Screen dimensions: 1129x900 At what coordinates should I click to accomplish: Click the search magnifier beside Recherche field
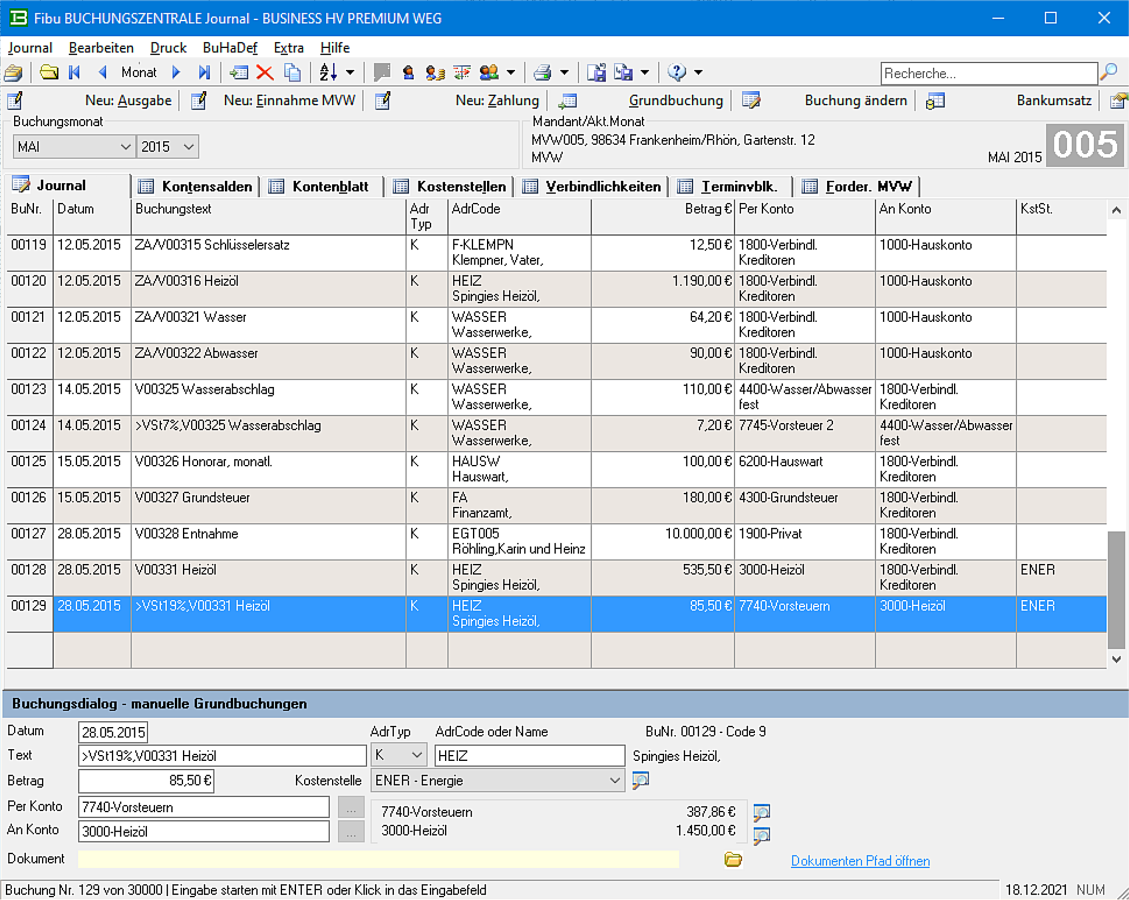click(1108, 72)
